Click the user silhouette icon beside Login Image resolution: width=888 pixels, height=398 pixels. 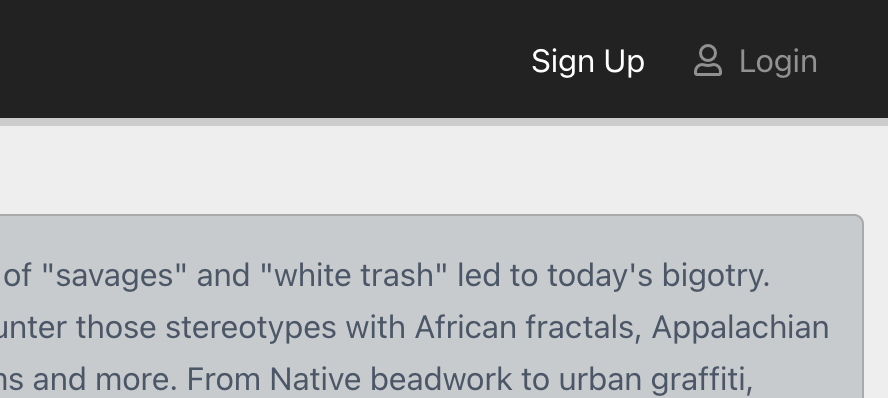pyautogui.click(x=708, y=61)
